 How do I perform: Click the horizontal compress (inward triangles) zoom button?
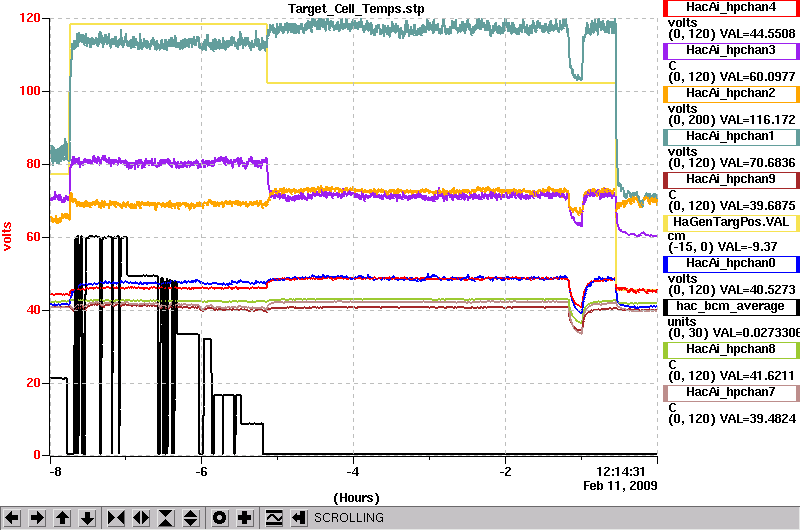116,518
